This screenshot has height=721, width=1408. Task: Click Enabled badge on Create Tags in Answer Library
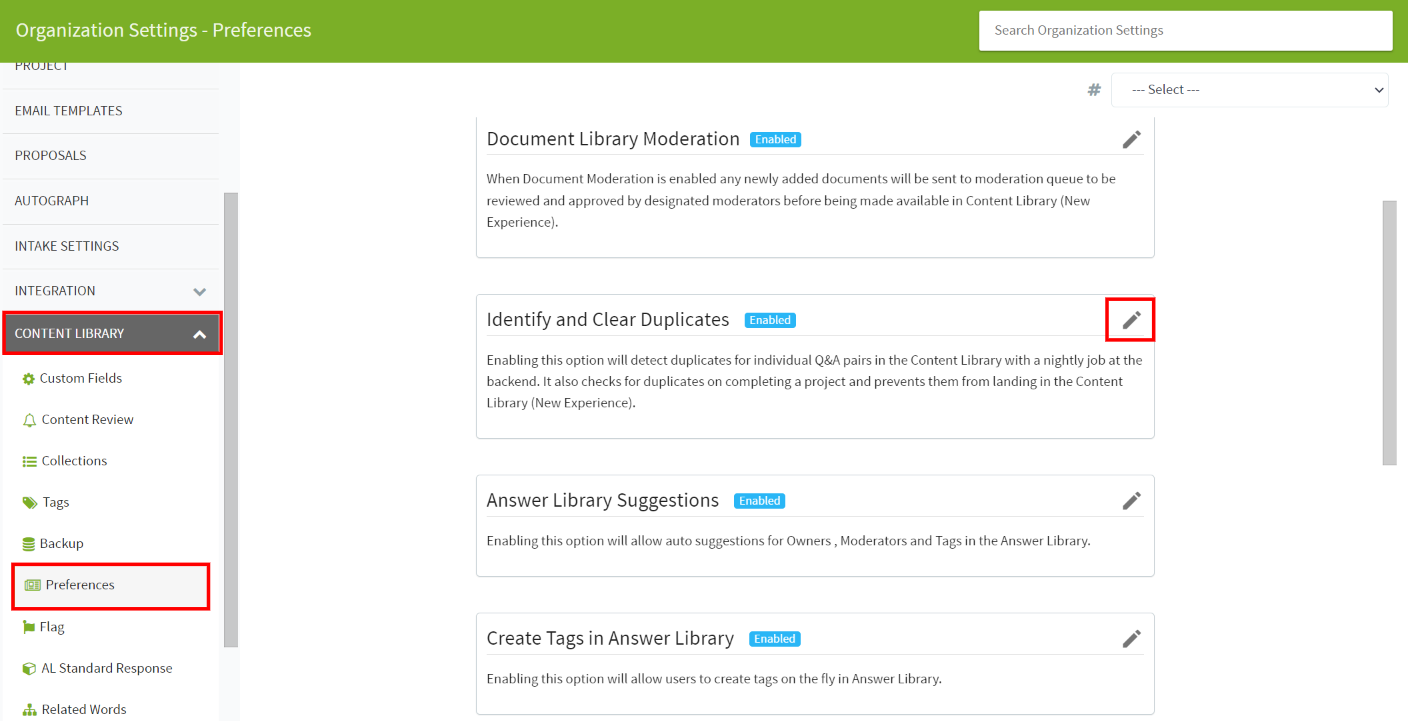pos(775,639)
